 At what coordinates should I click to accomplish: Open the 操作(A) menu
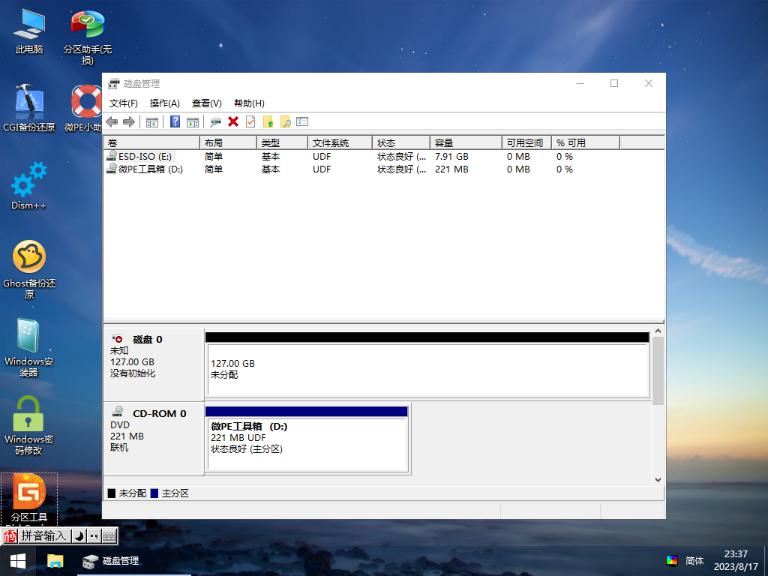coord(164,103)
